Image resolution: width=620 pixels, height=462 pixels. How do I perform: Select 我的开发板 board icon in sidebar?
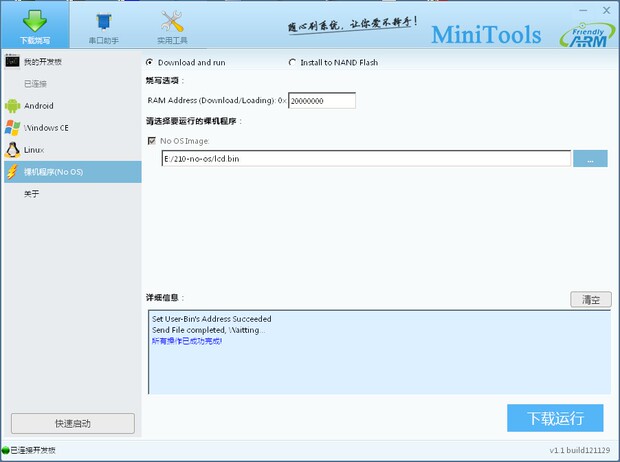(12, 61)
